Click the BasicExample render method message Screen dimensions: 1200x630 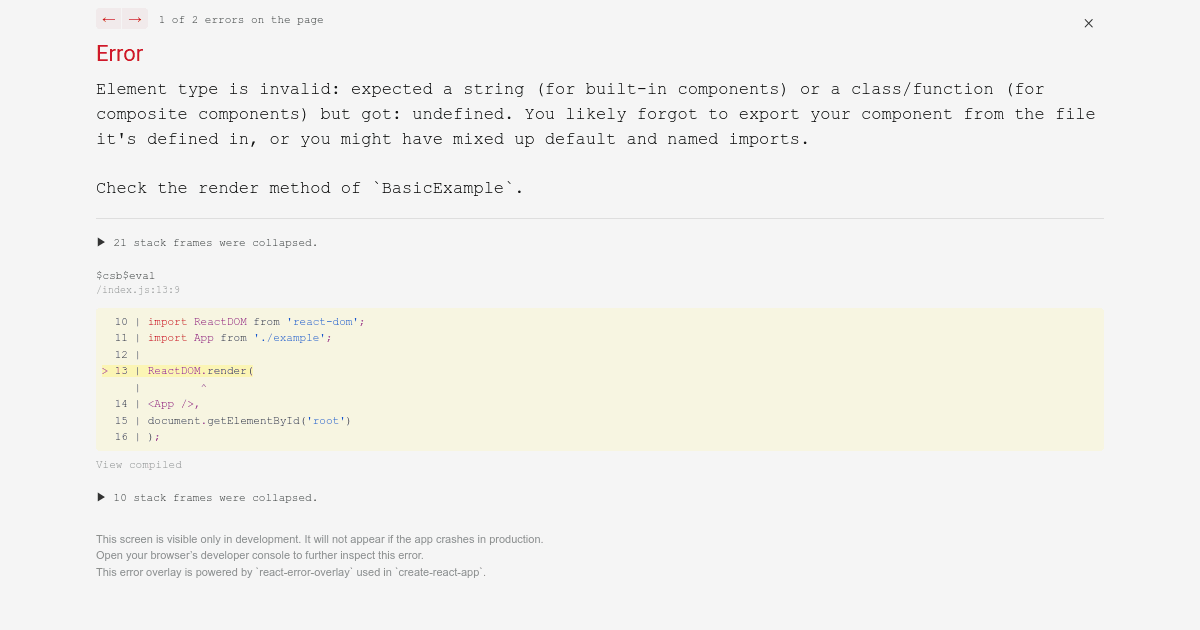[x=311, y=188]
